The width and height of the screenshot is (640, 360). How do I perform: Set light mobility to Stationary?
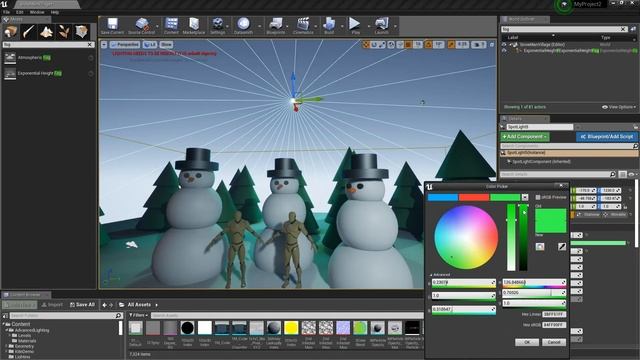pyautogui.click(x=589, y=214)
